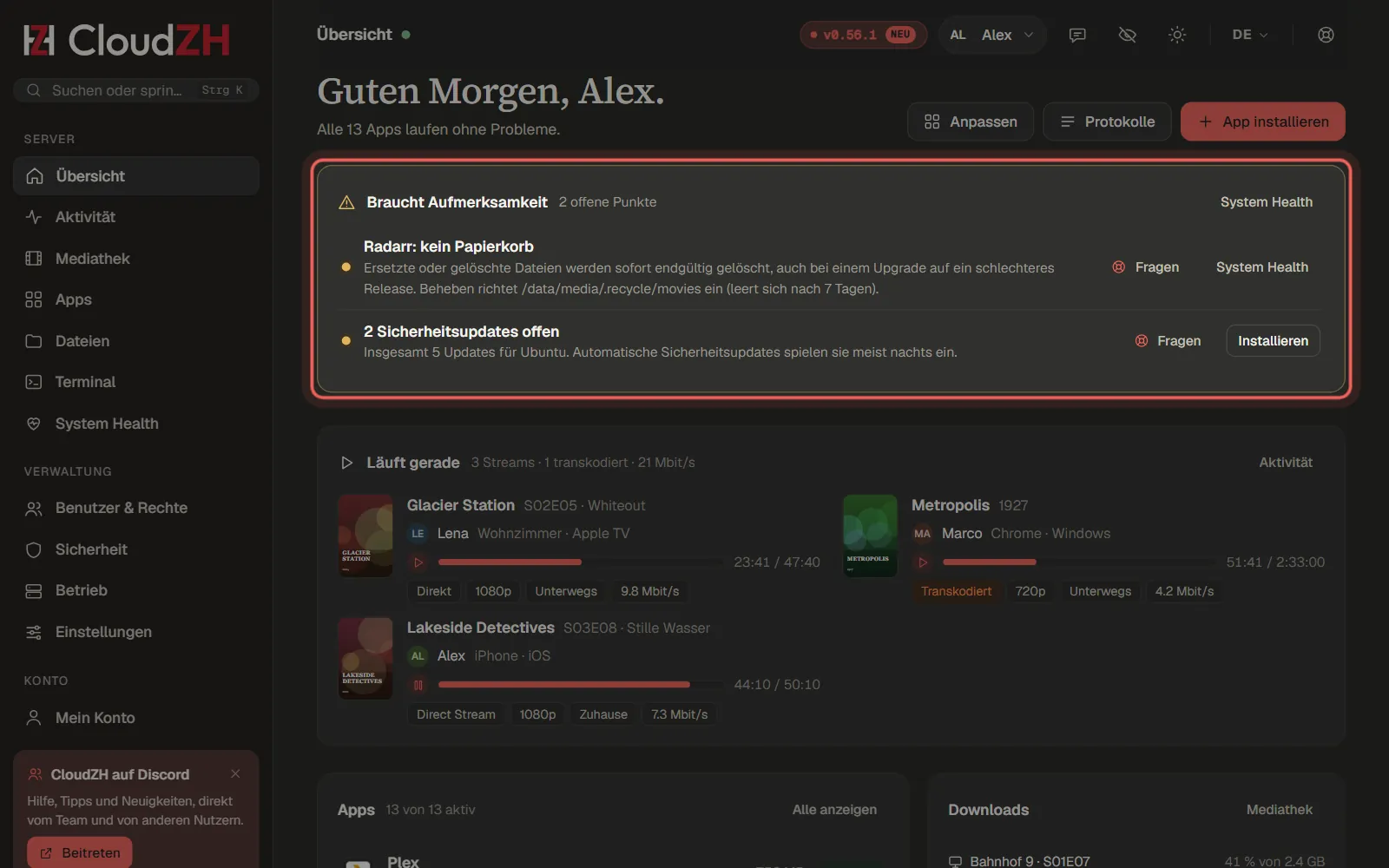
Task: Click the Beitreten Discord button
Action: click(80, 853)
